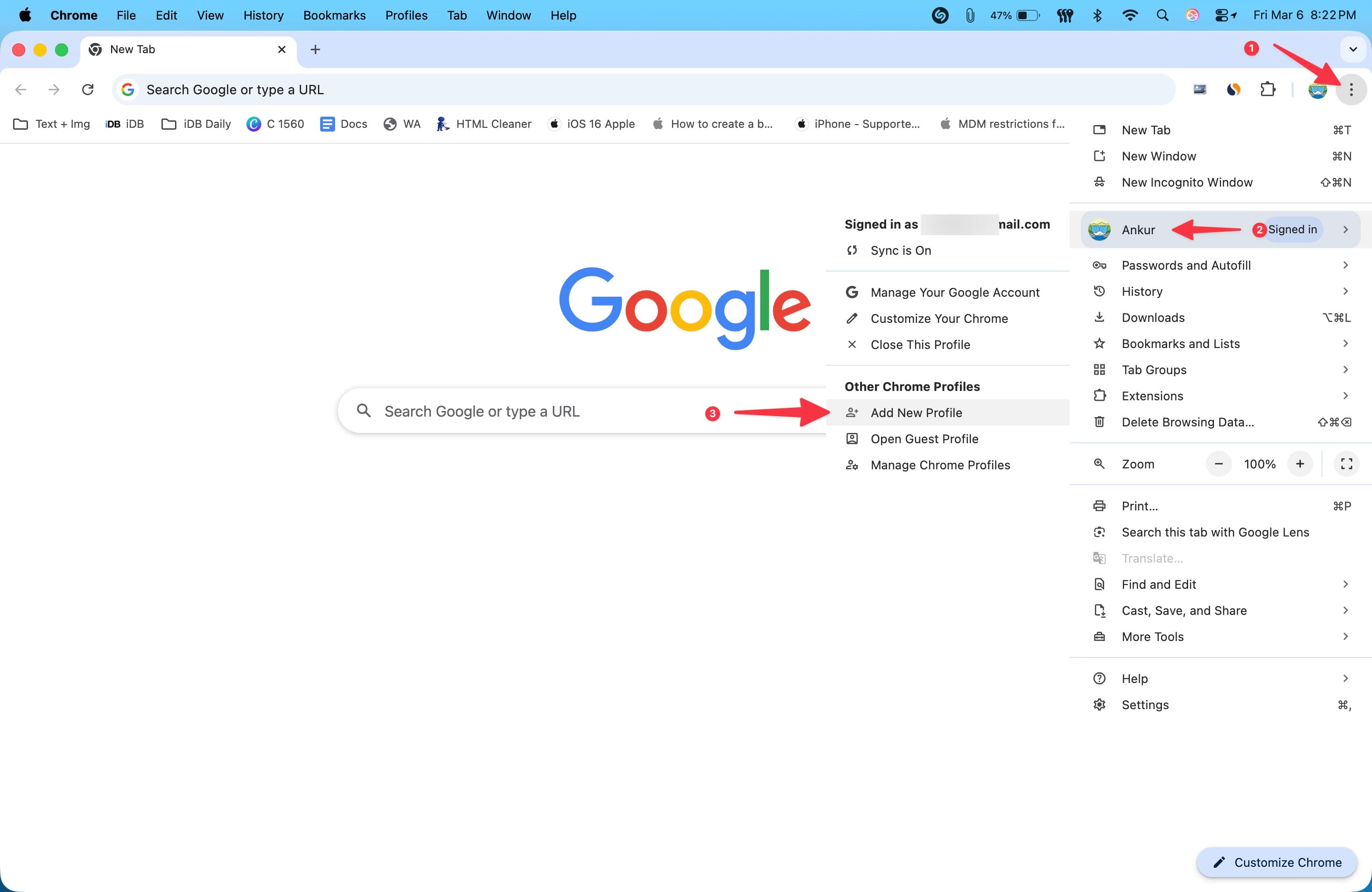
Task: Open the iDB Daily bookmarks folder
Action: (x=196, y=124)
